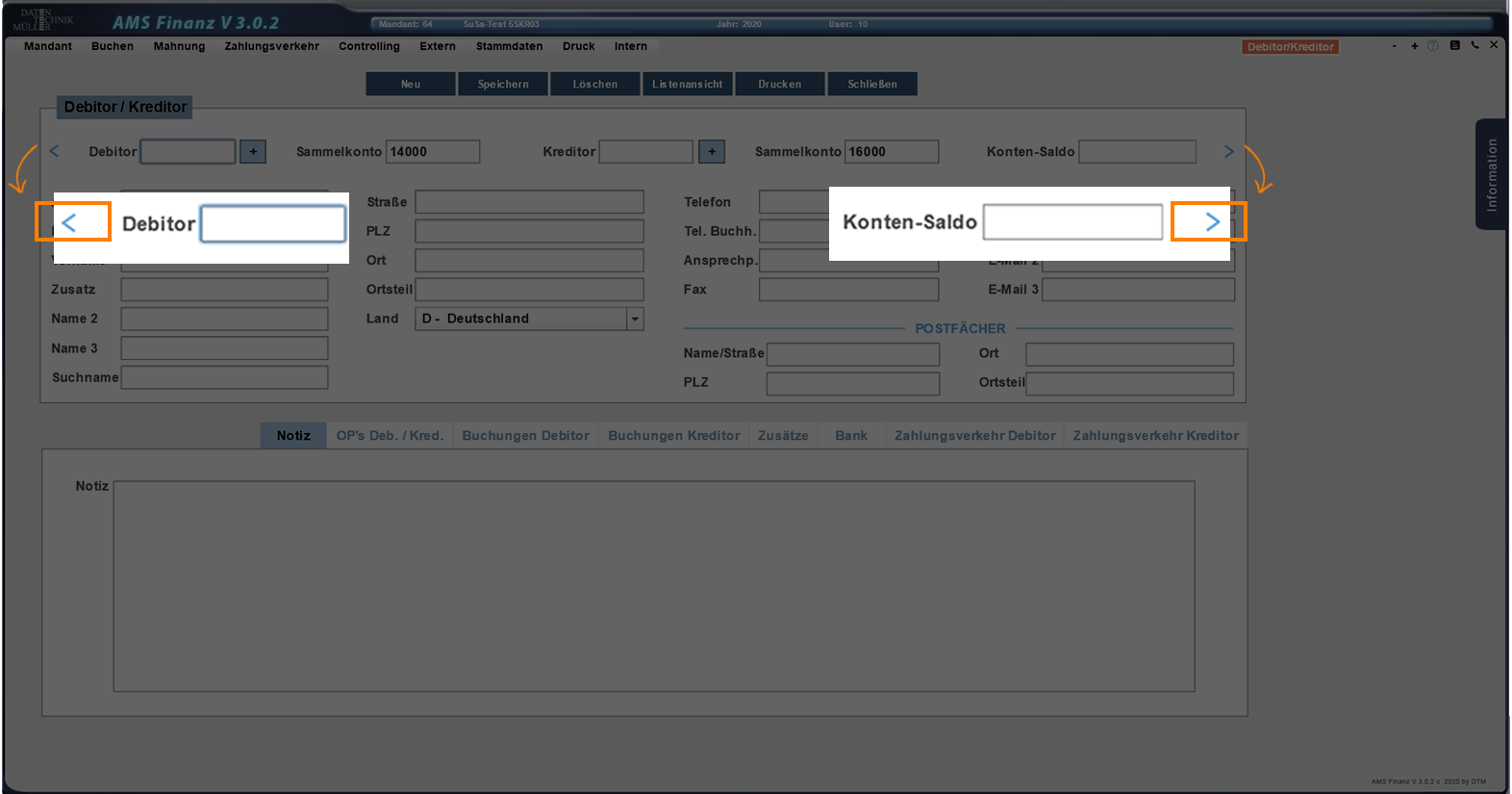Click the PLZ field under Straße
The width and height of the screenshot is (1512, 794).
[x=529, y=231]
